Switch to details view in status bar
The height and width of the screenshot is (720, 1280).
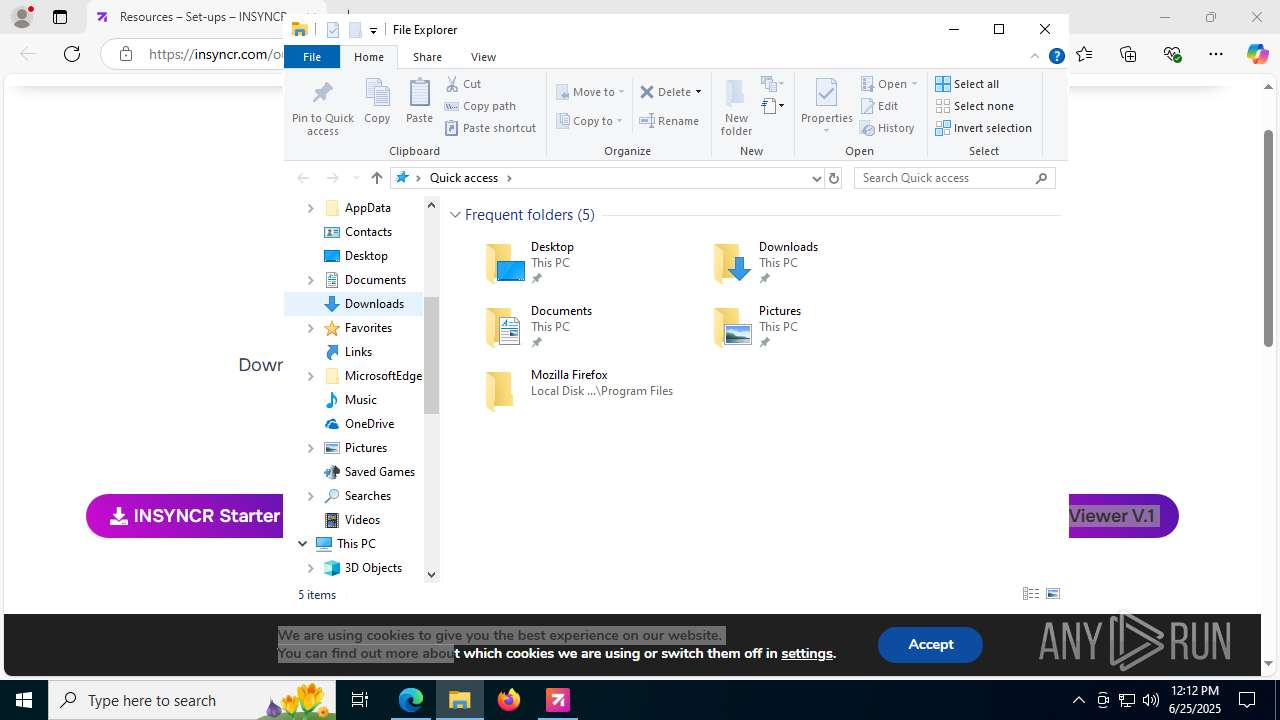click(1031, 594)
